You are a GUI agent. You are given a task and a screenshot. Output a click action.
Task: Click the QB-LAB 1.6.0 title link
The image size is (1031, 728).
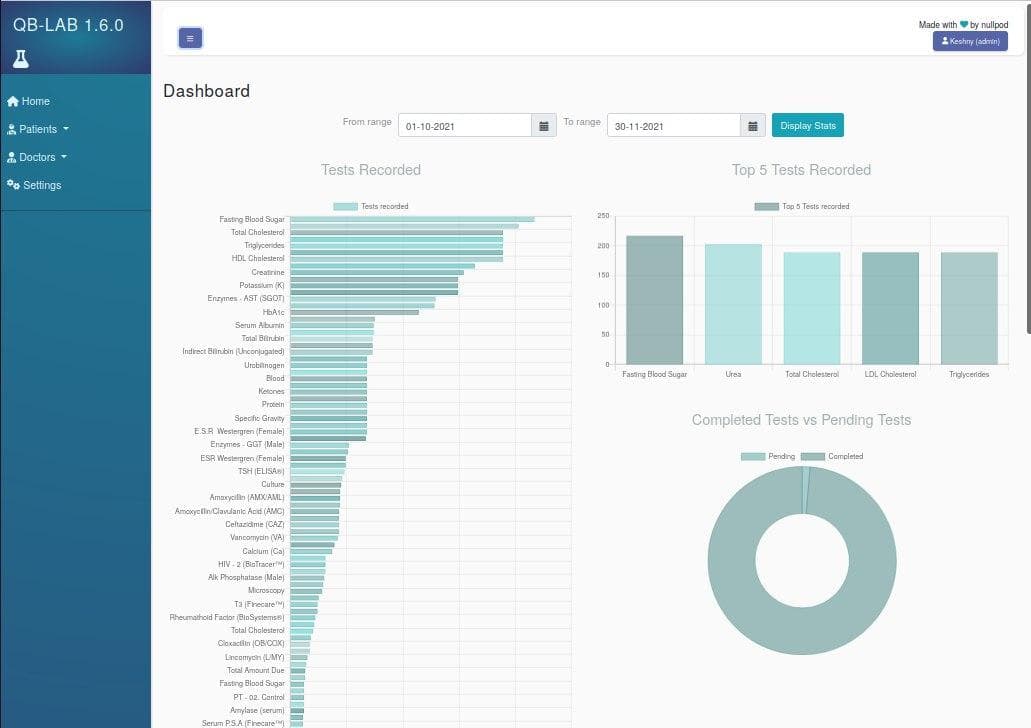[68, 25]
